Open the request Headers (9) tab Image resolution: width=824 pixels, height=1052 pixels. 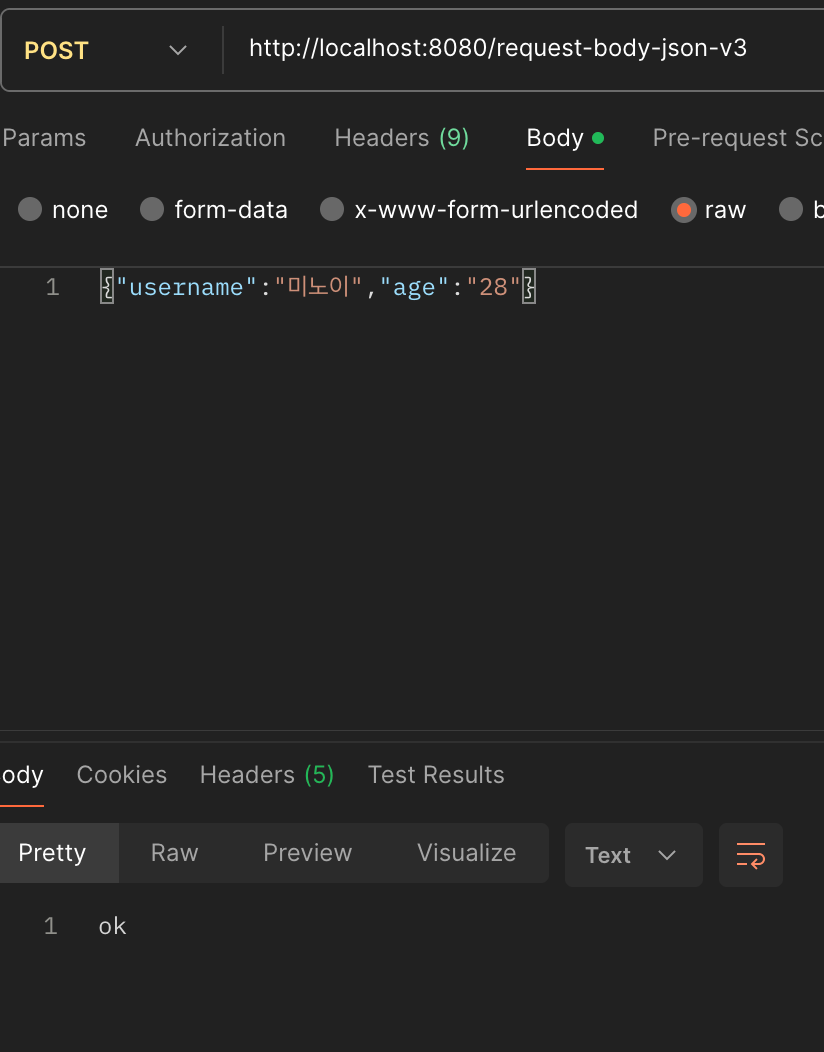[401, 138]
